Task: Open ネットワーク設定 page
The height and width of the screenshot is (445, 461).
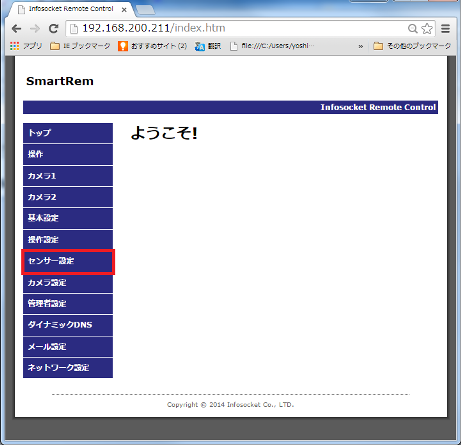Action: [68, 368]
